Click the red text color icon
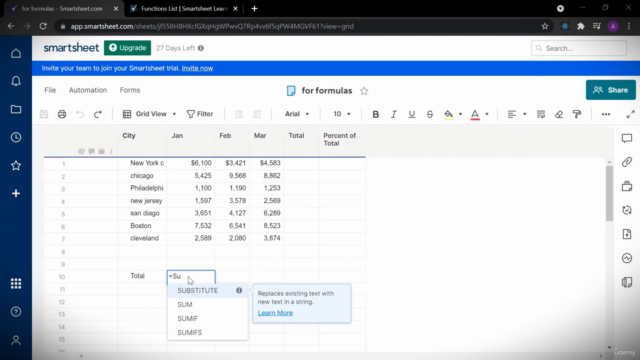The width and height of the screenshot is (640, 360). pos(475,115)
